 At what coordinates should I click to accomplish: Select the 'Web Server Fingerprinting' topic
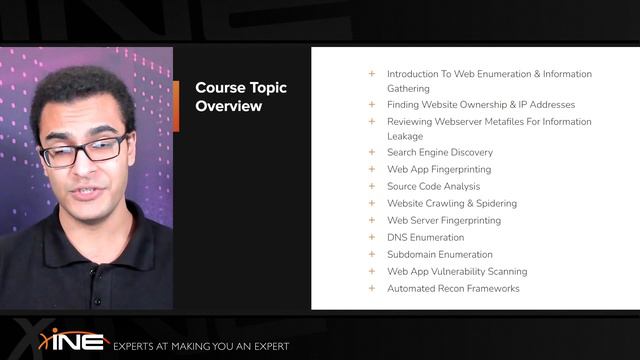click(444, 220)
